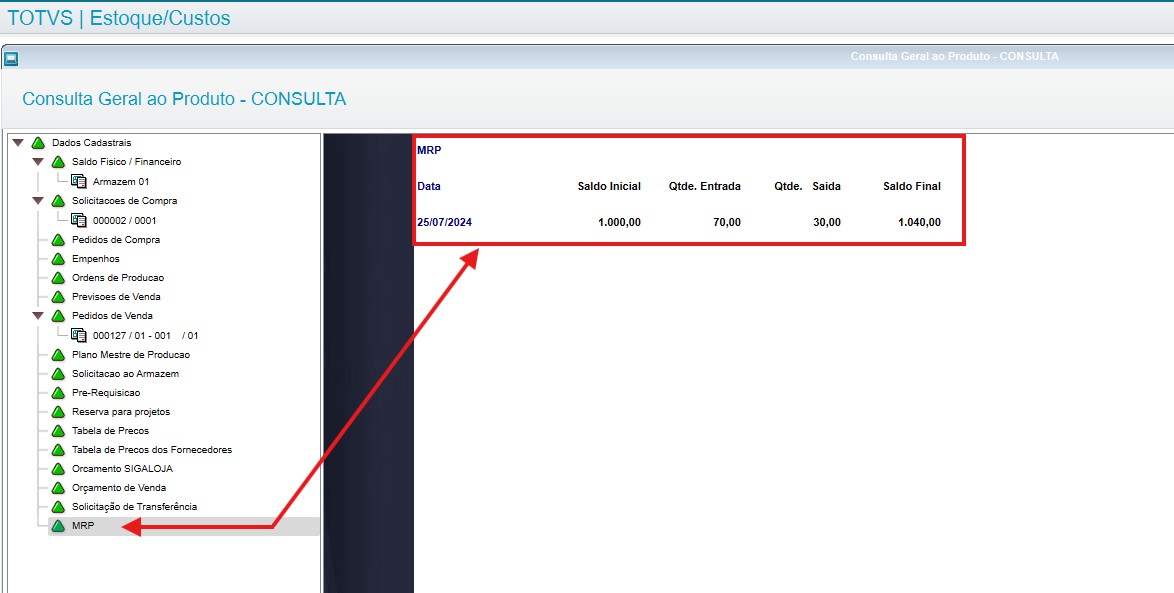Image resolution: width=1174 pixels, height=593 pixels.
Task: Select Solicitacao ao Armazem item
Action: pos(125,374)
